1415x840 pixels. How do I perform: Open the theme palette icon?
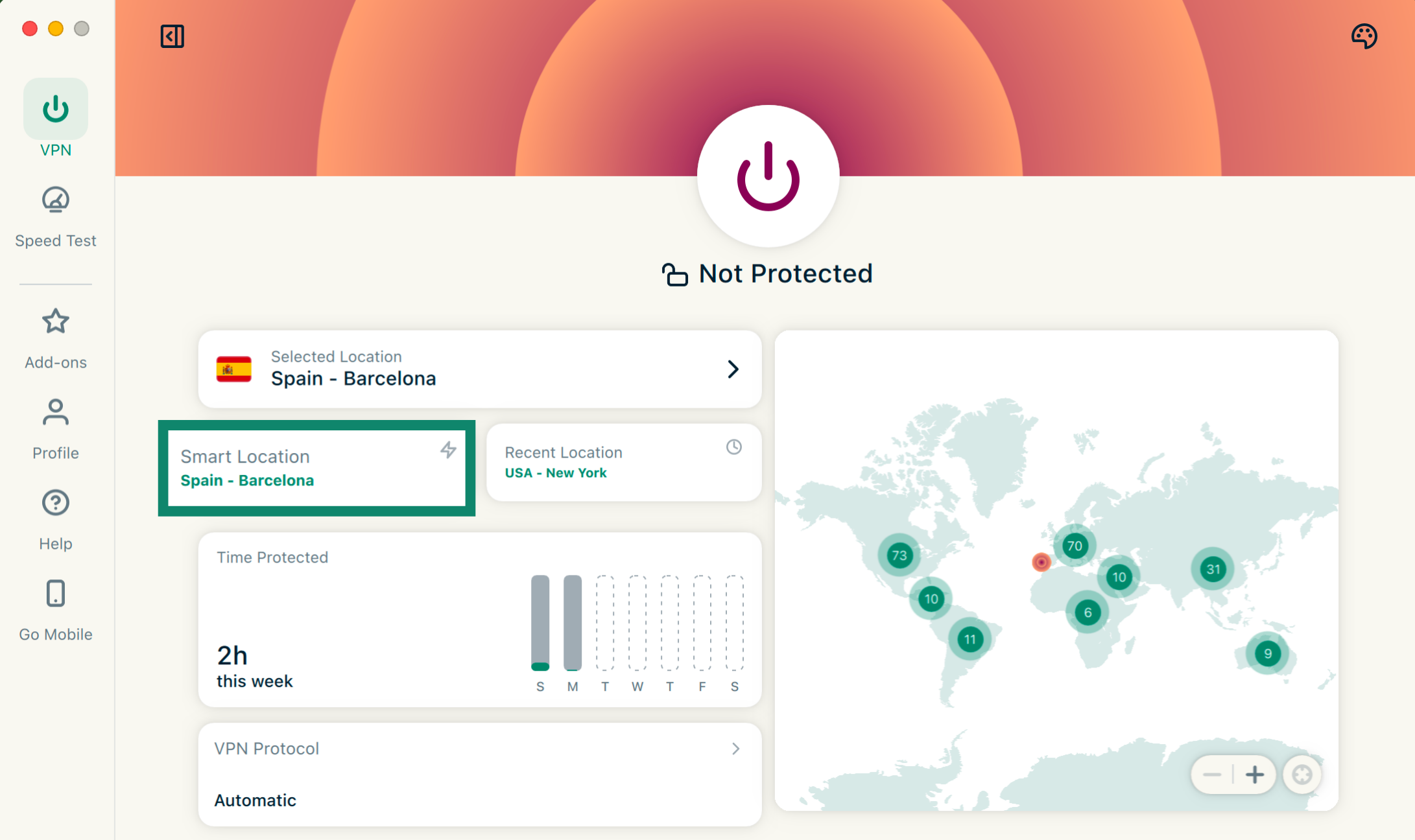coord(1364,36)
